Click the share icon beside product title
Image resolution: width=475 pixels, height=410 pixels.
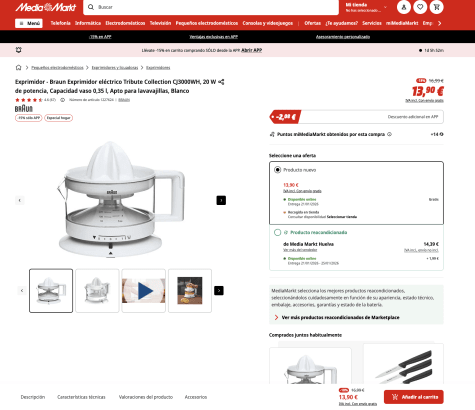[221, 82]
